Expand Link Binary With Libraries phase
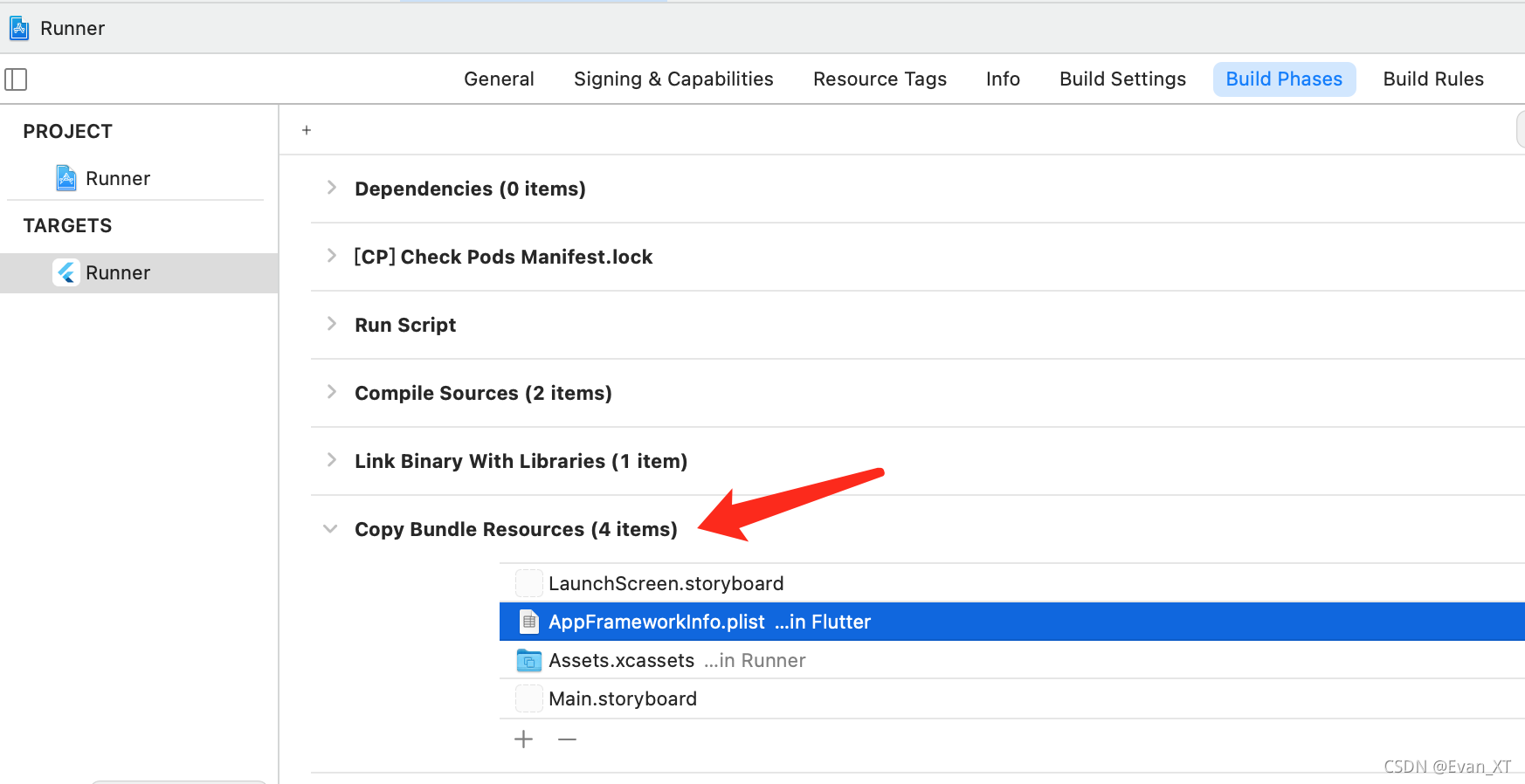This screenshot has height=784, width=1525. (x=331, y=460)
